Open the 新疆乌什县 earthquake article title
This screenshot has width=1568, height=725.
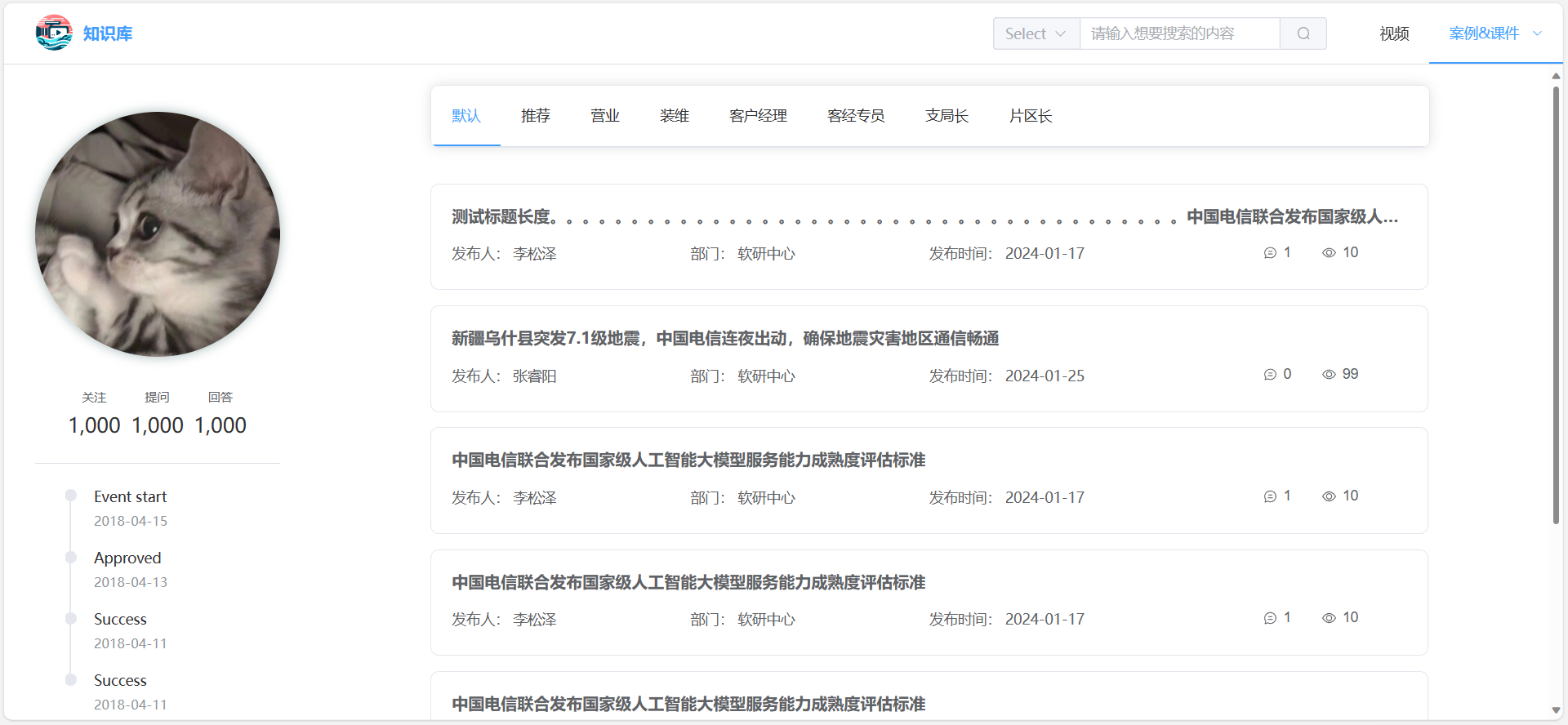pyautogui.click(x=725, y=338)
